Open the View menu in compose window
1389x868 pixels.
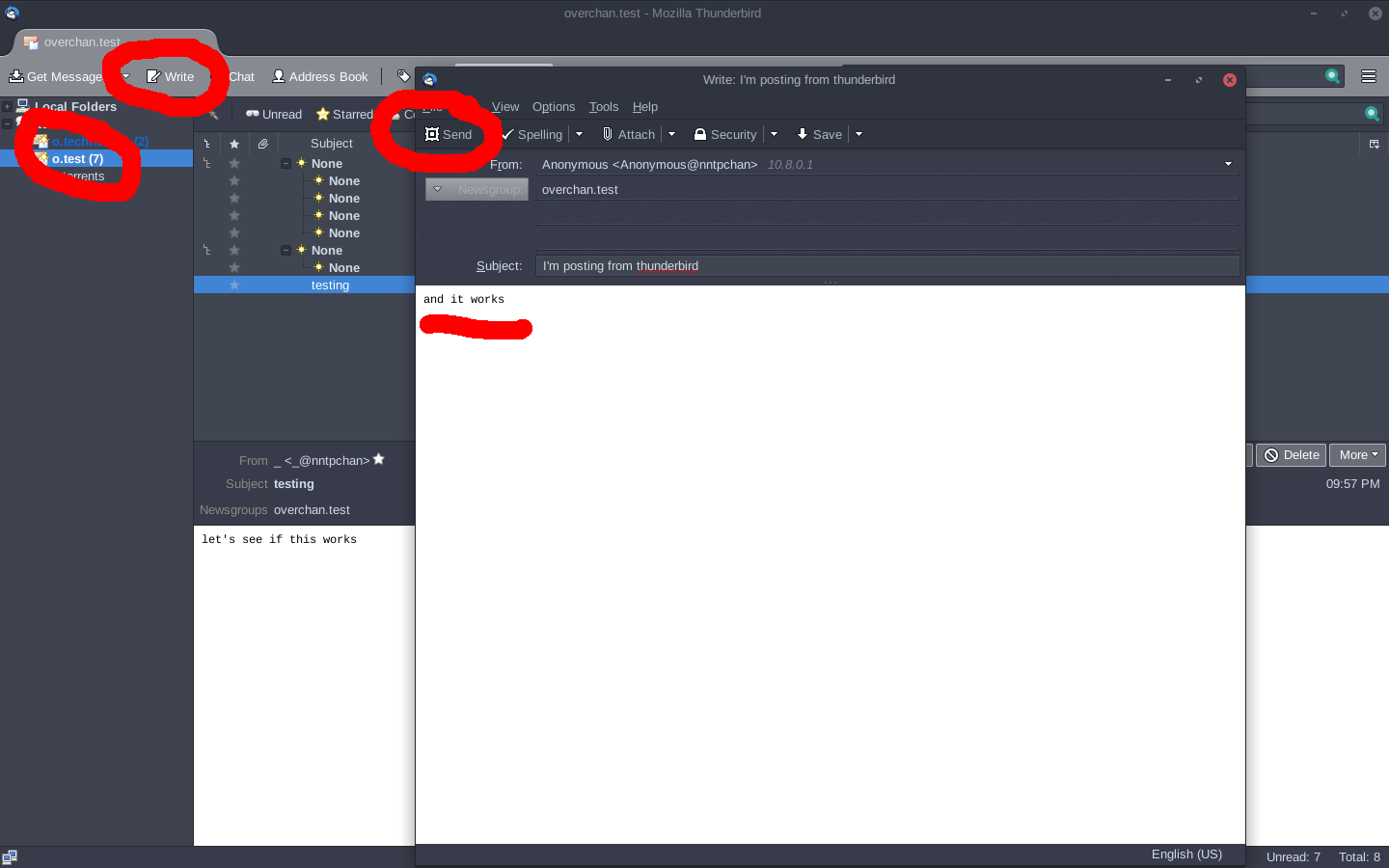coord(505,107)
